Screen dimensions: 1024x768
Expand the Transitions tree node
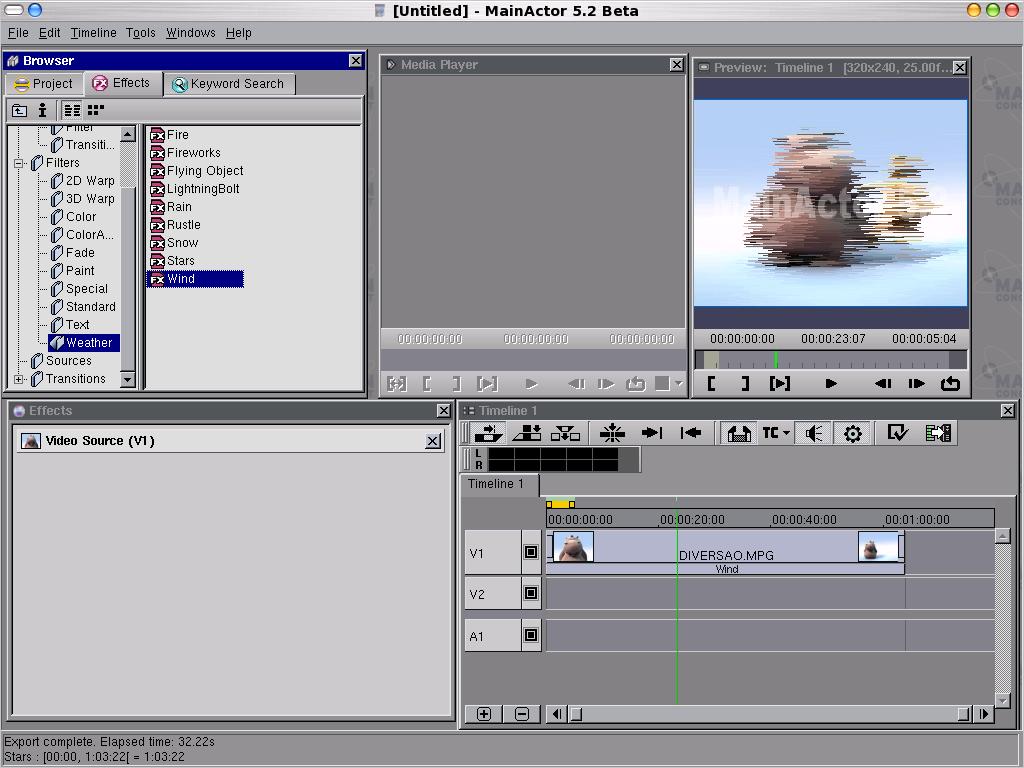(19, 379)
